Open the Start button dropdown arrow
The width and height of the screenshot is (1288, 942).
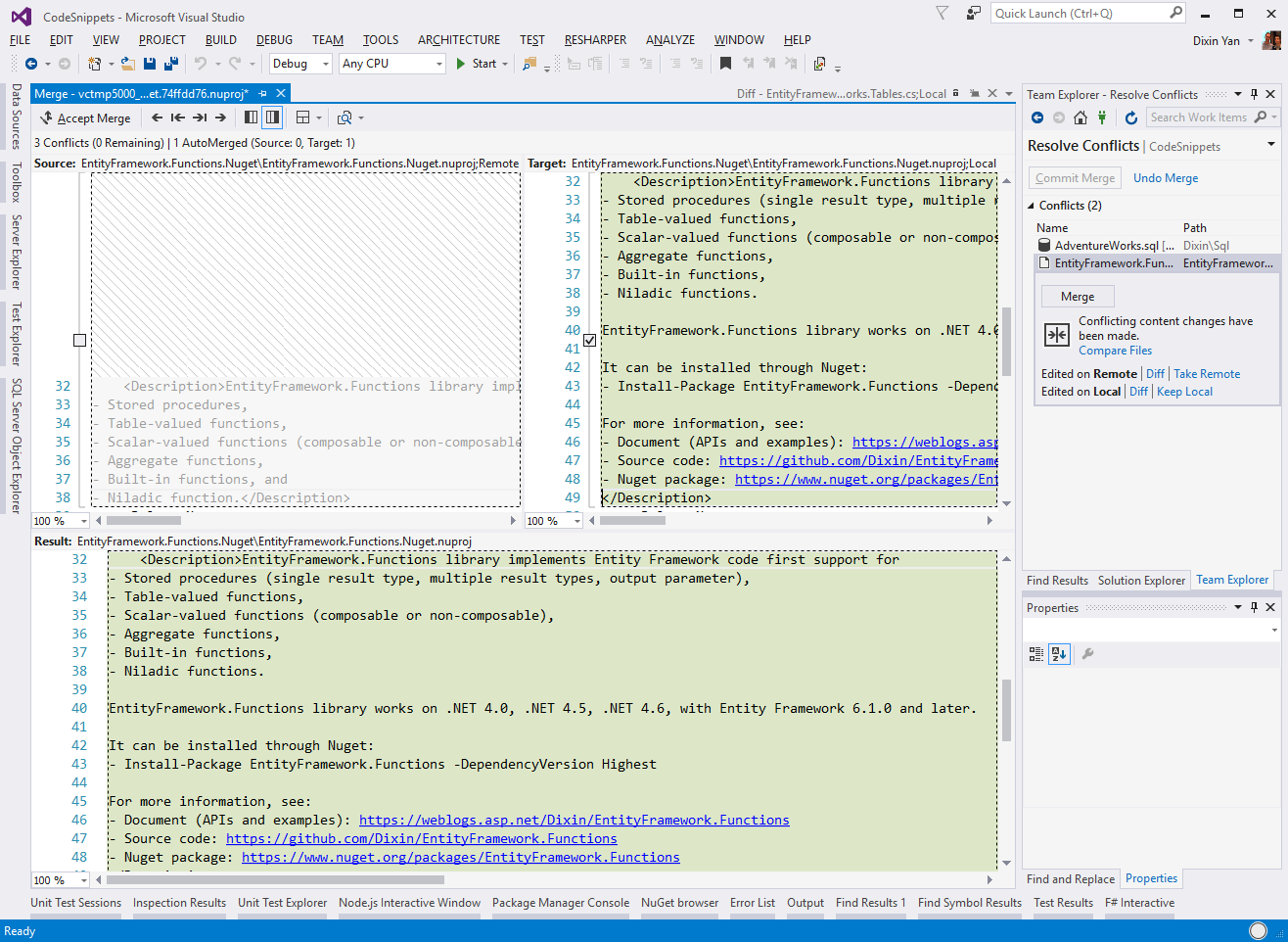[505, 64]
